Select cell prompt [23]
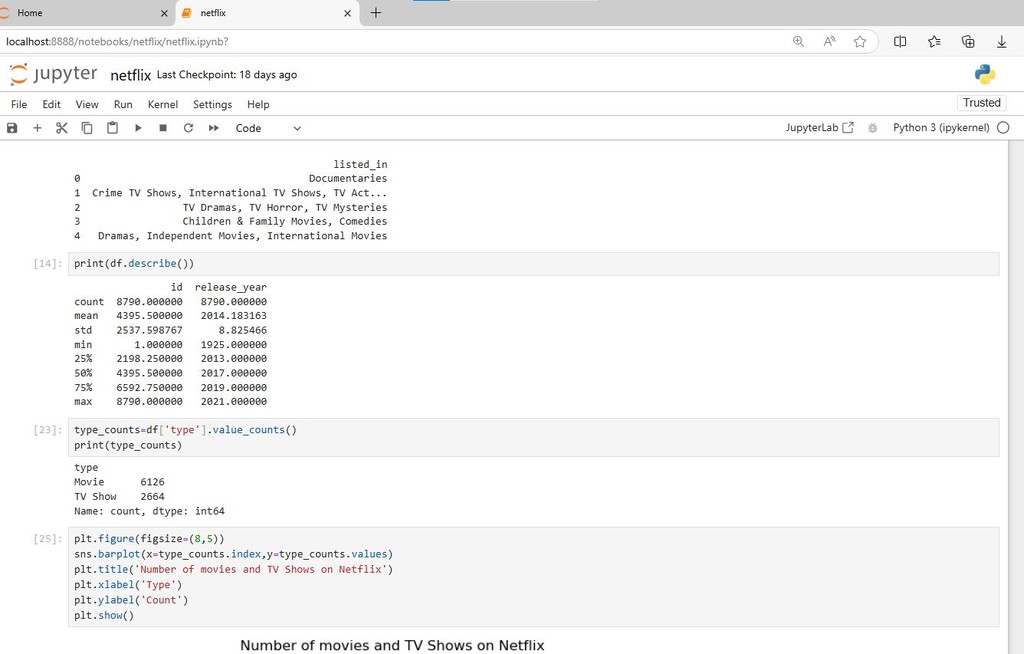 [48, 430]
